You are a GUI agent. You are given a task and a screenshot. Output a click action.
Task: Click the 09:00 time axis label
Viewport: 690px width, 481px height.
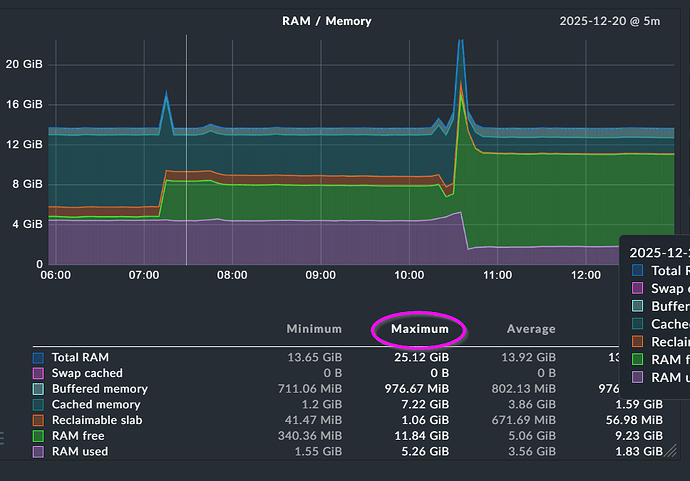(320, 274)
